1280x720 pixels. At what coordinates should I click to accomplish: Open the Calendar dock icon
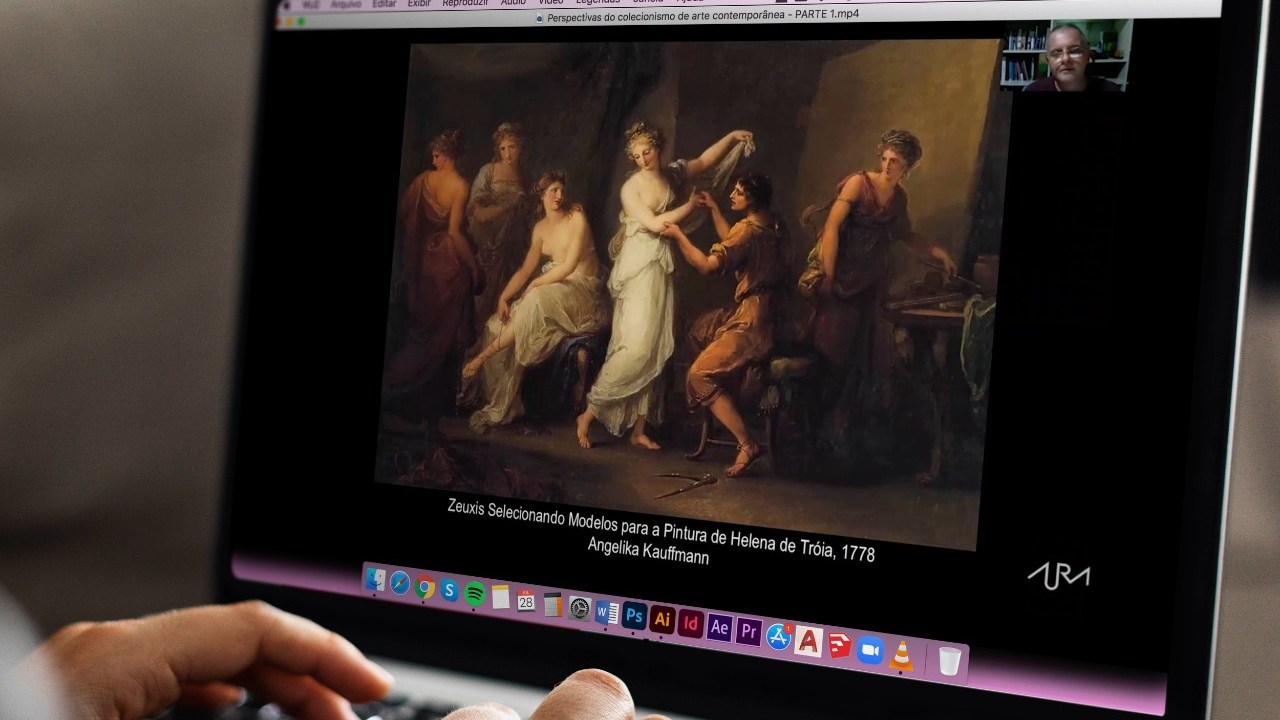click(526, 600)
